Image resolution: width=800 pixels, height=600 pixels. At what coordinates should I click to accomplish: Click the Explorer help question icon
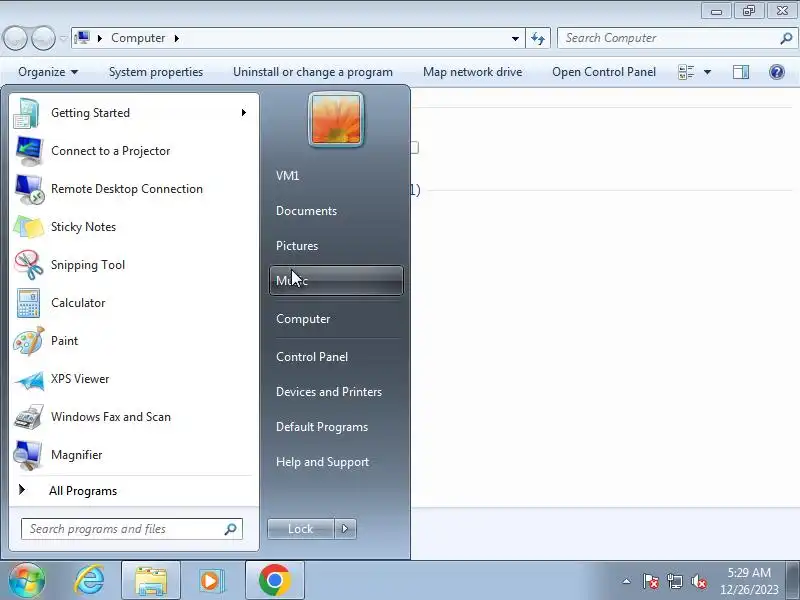pyautogui.click(x=777, y=72)
